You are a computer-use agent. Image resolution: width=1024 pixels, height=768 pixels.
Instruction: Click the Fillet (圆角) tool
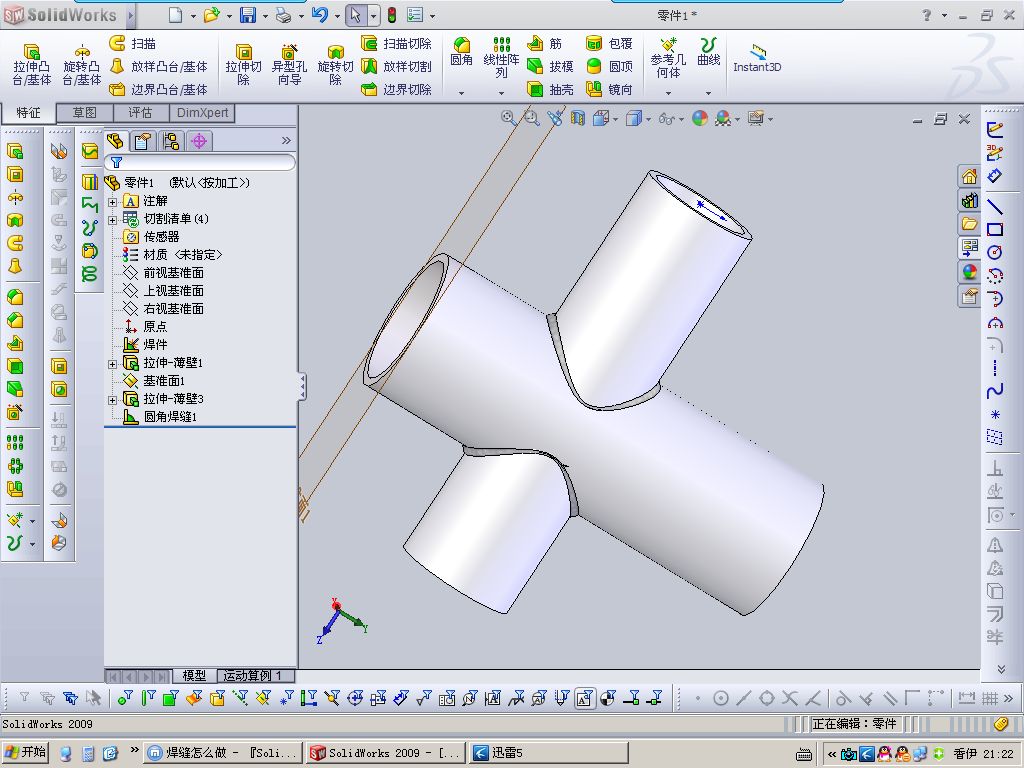[462, 52]
